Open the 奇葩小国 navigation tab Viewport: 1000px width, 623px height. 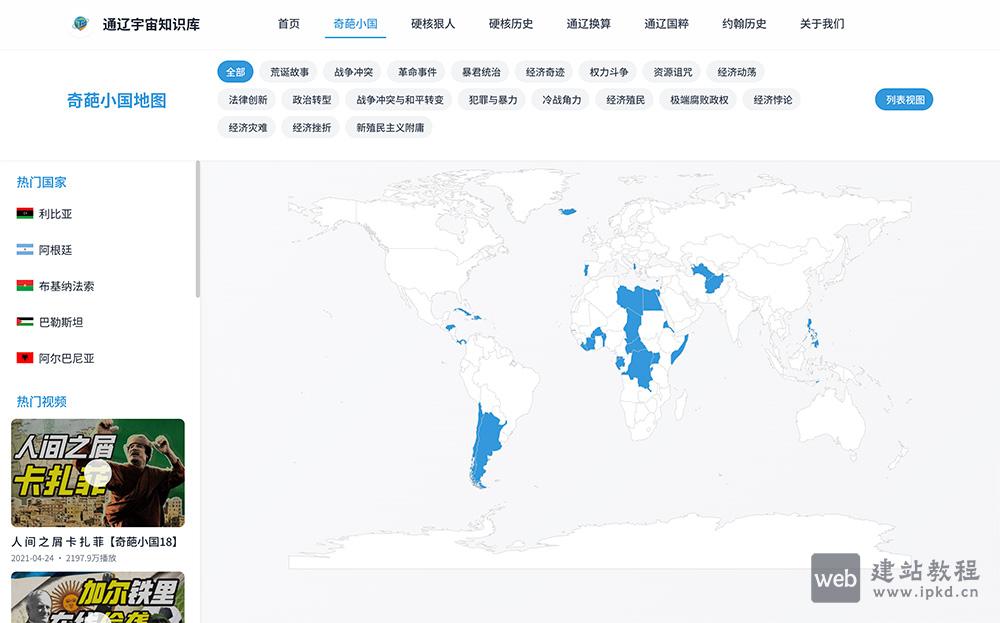coord(355,24)
